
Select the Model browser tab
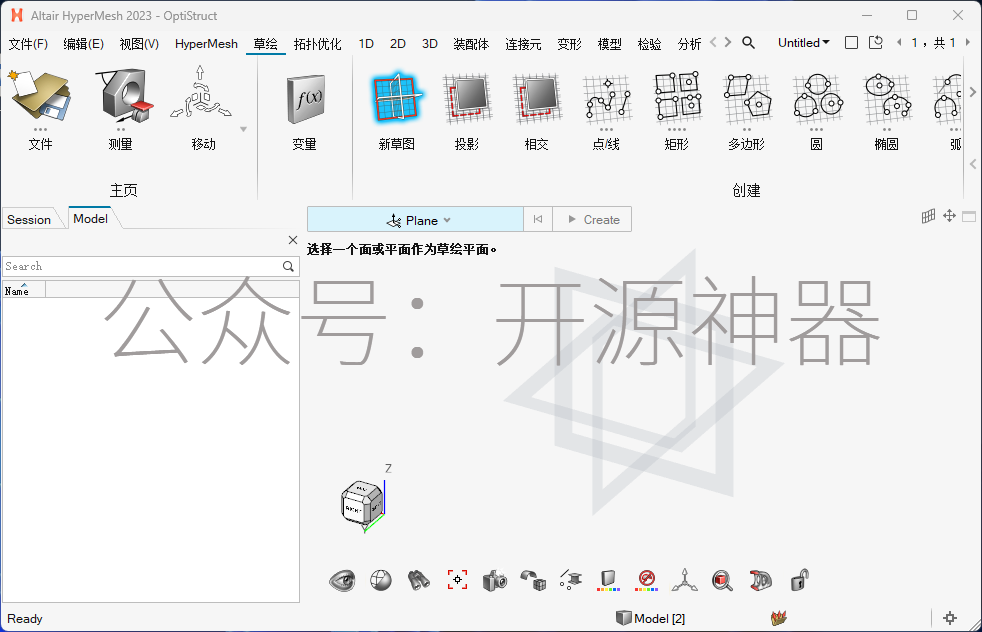pyautogui.click(x=90, y=219)
